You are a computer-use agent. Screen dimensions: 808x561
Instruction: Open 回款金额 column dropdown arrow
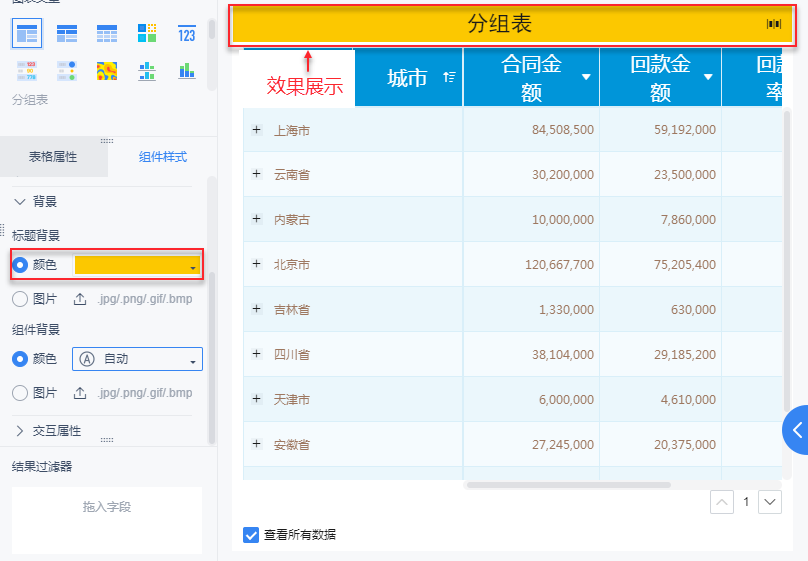pos(708,77)
